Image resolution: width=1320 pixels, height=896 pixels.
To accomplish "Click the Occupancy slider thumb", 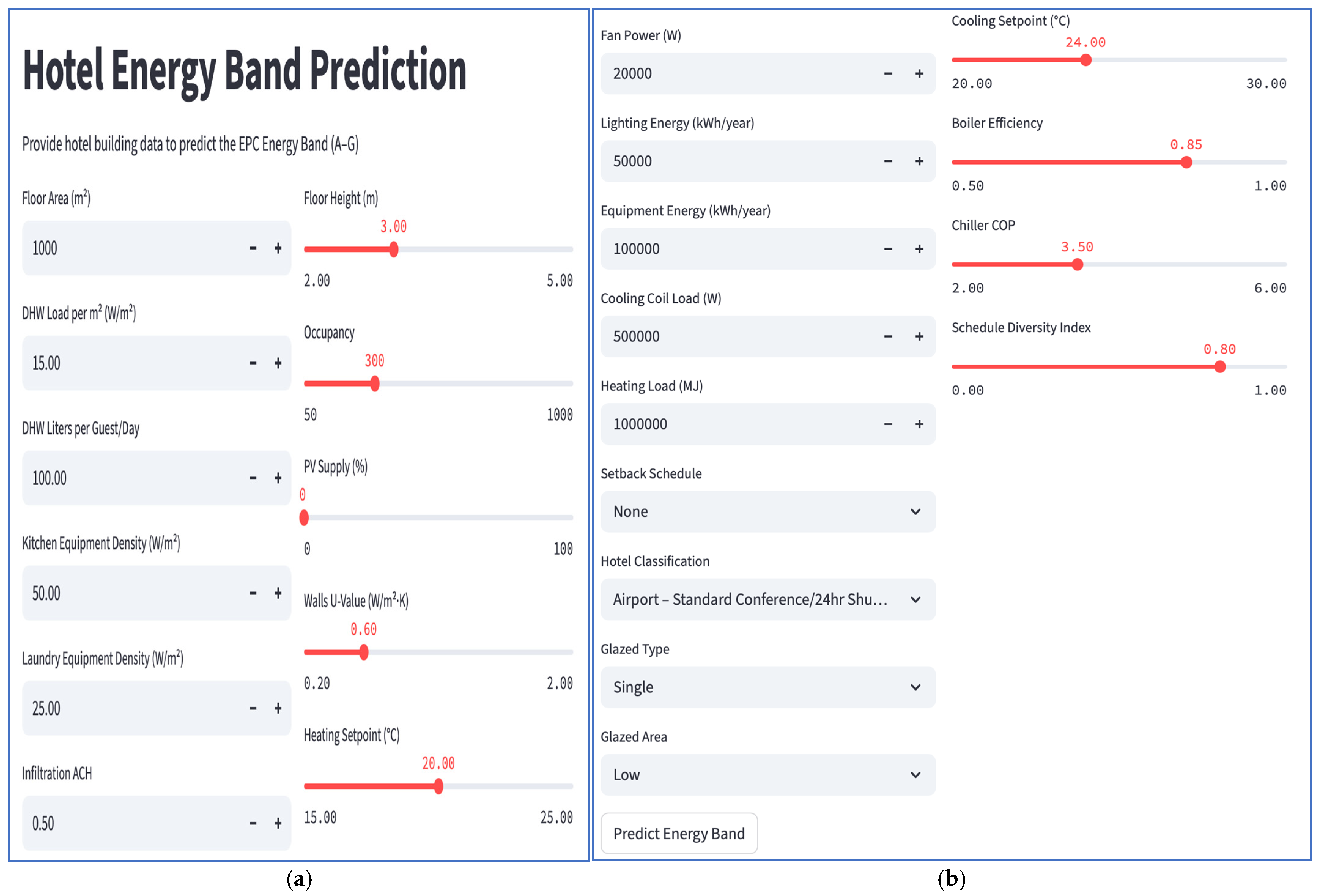I will [x=374, y=383].
